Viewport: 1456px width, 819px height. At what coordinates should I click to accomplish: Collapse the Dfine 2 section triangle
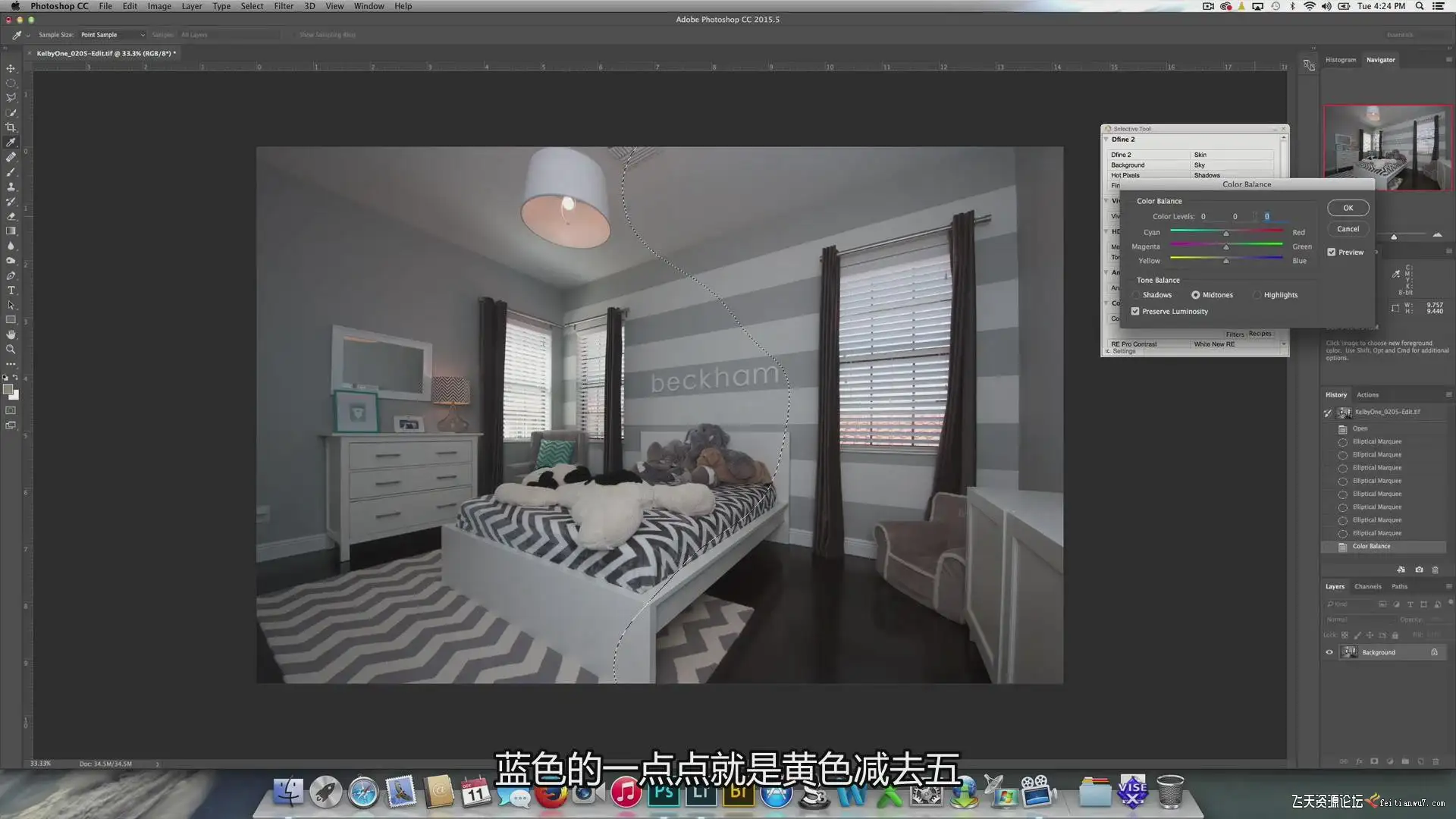pyautogui.click(x=1106, y=140)
